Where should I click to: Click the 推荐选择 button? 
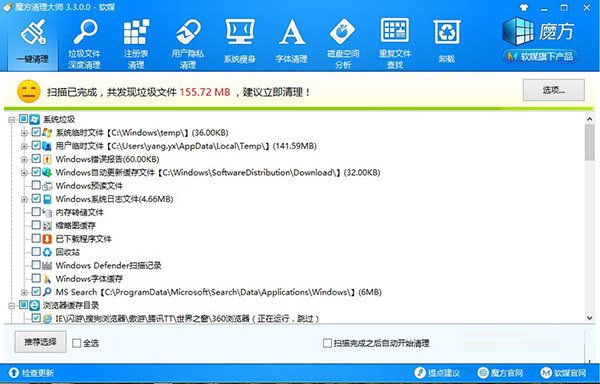tap(41, 342)
